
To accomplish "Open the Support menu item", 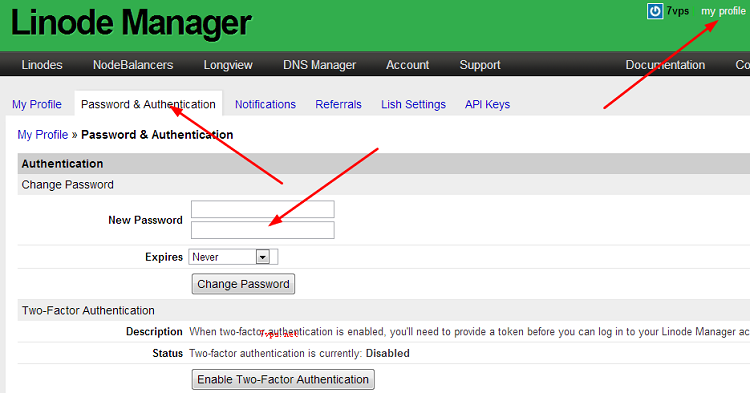I will 480,65.
